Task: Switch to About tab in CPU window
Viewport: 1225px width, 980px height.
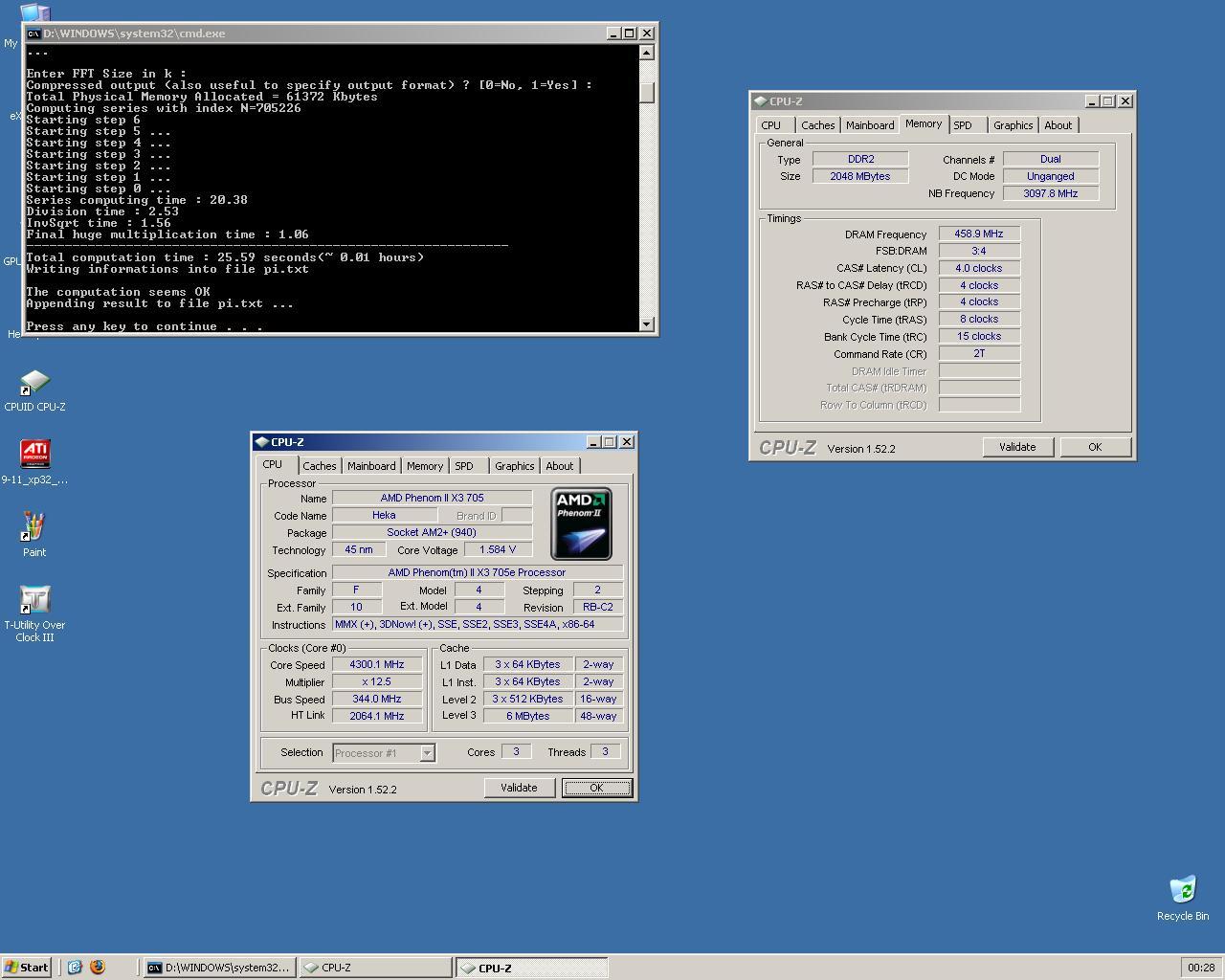Action: 560,466
